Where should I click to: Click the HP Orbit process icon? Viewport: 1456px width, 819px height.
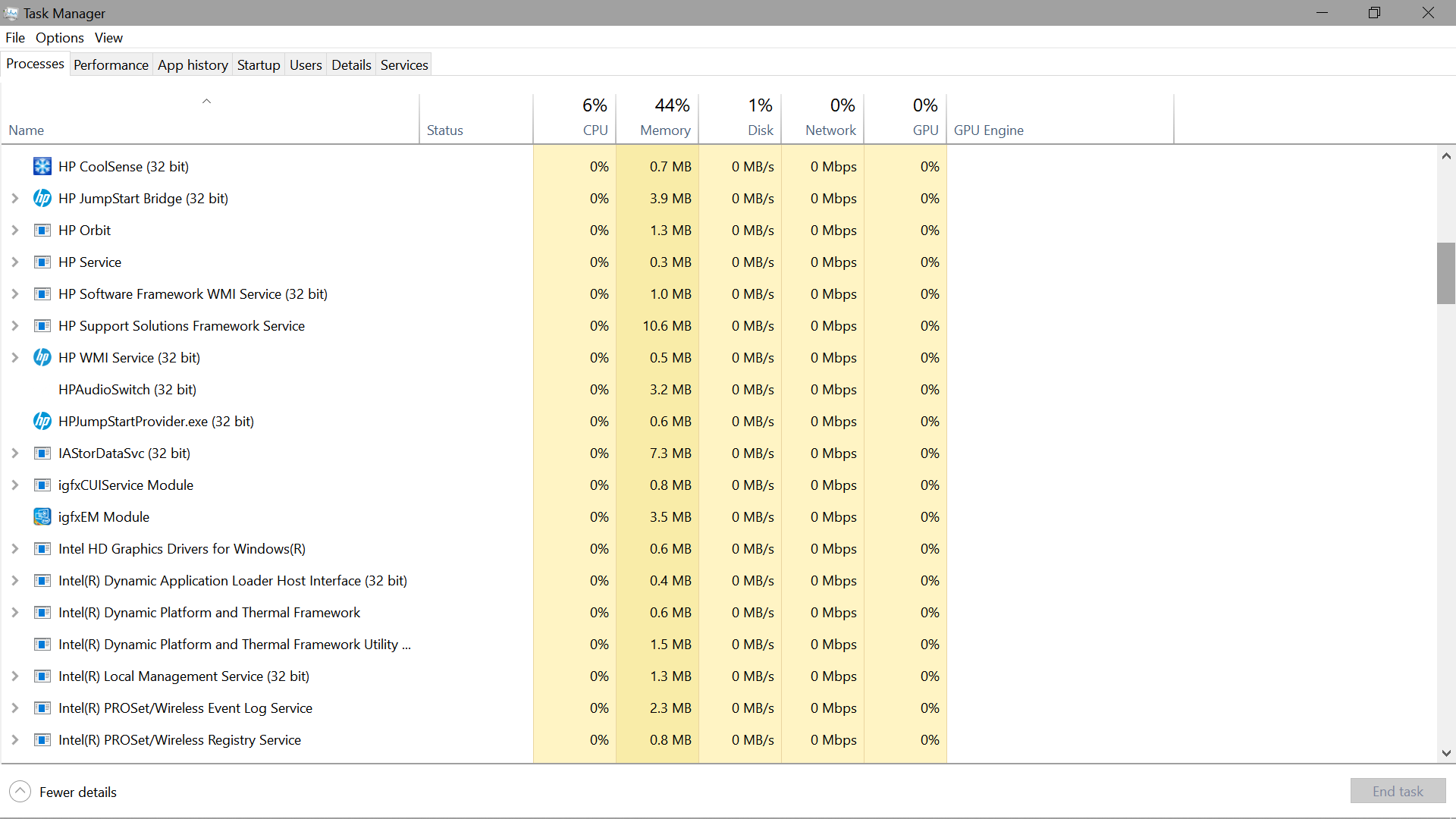click(x=42, y=230)
